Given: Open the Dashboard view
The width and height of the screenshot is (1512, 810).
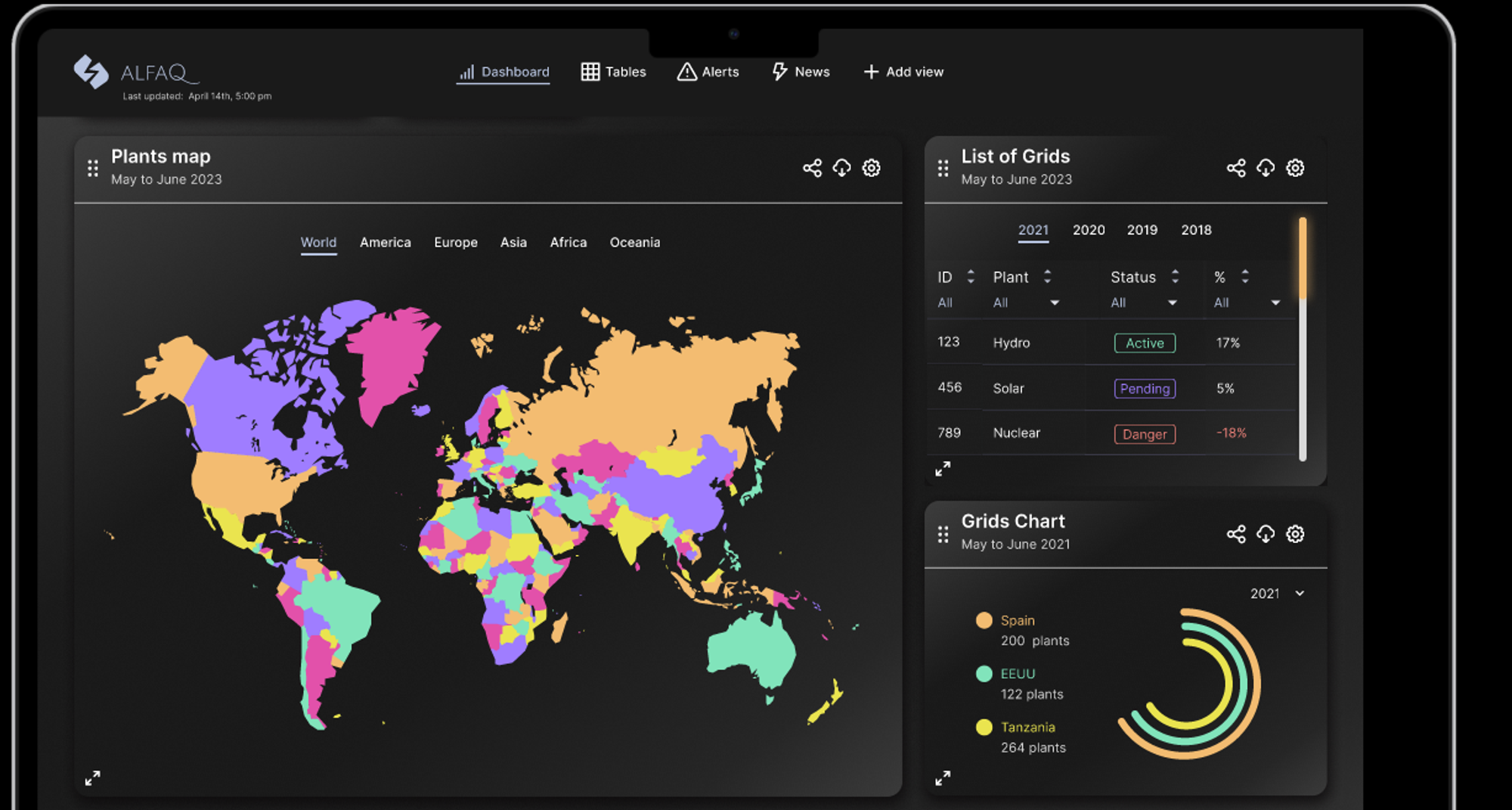Looking at the screenshot, I should [503, 72].
